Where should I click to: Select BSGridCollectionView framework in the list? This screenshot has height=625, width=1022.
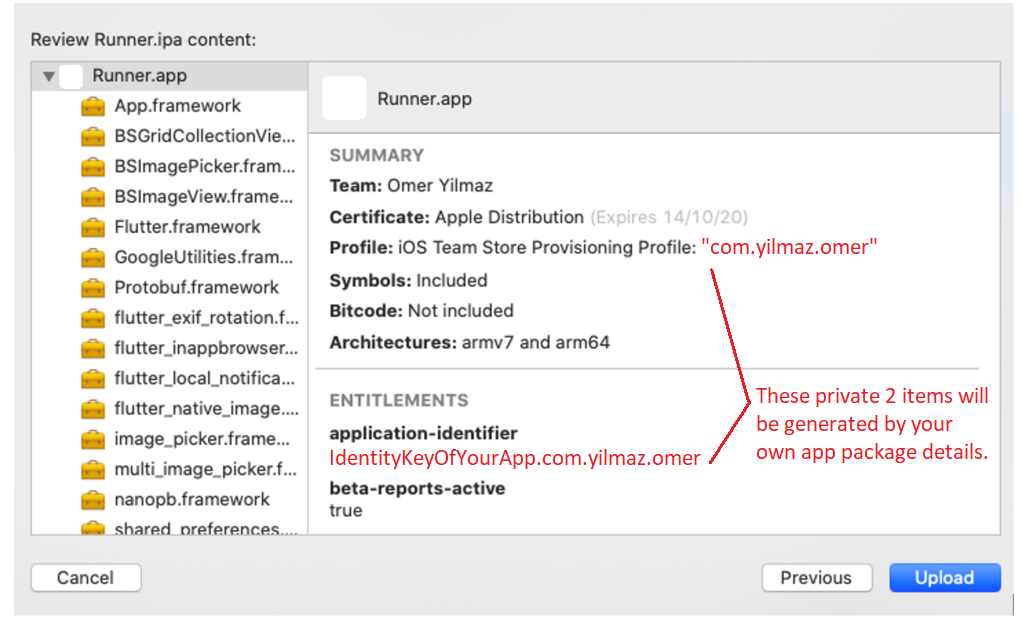coord(205,136)
